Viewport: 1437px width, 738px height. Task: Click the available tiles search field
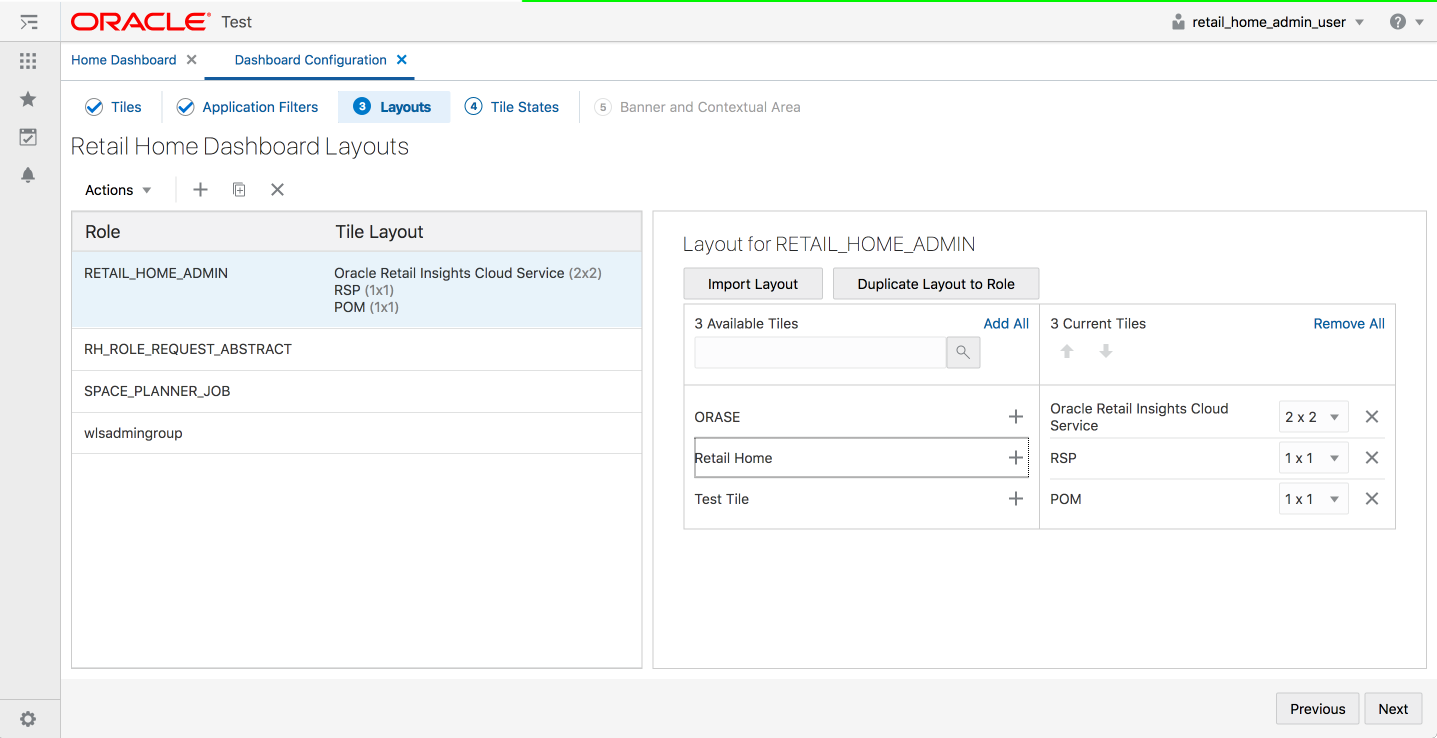coord(821,352)
